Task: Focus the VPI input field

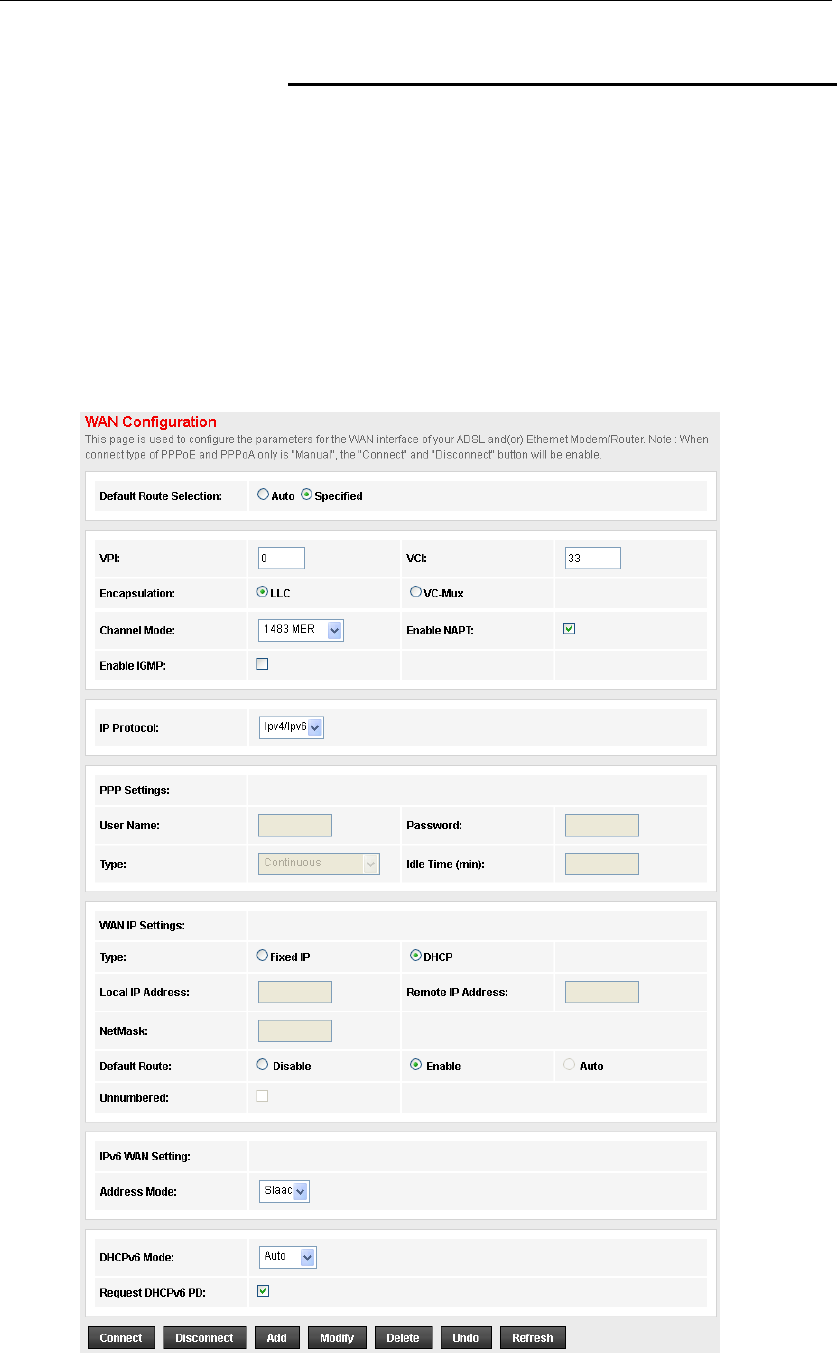Action: tap(281, 558)
